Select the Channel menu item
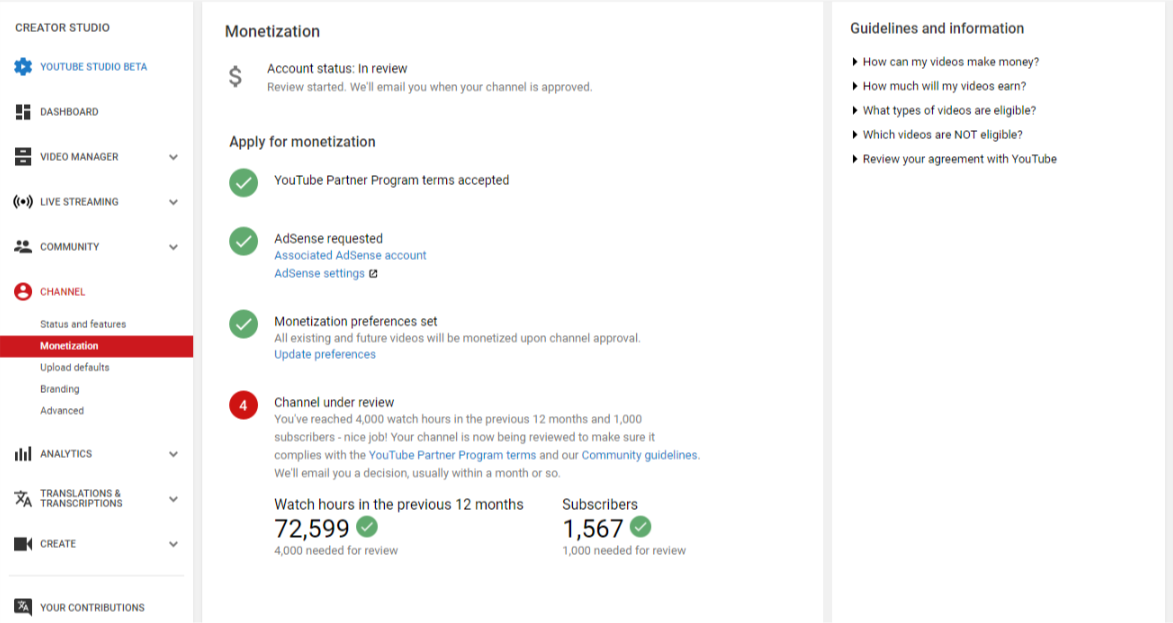The width and height of the screenshot is (1173, 623). pyautogui.click(x=63, y=292)
